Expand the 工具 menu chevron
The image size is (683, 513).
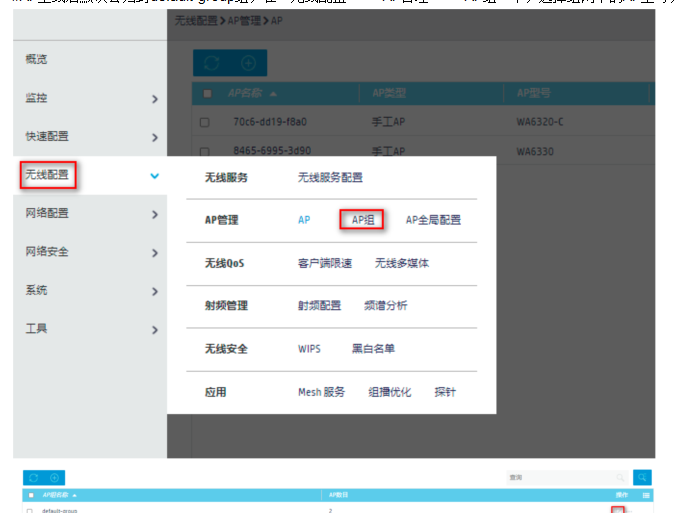pyautogui.click(x=155, y=330)
